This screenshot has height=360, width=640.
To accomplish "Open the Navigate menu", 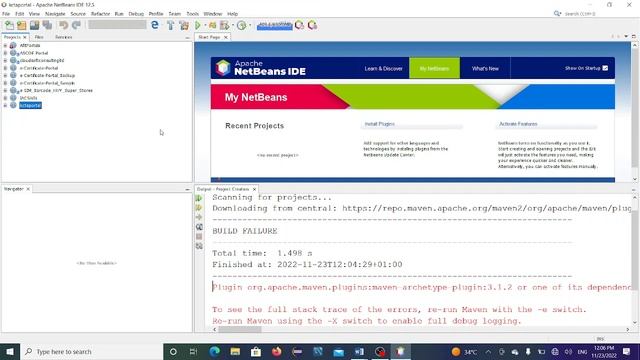I will [55, 13].
